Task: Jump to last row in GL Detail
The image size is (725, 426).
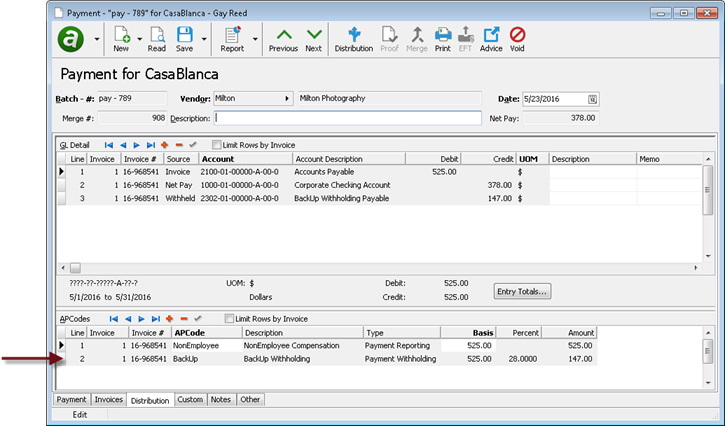Action: [x=151, y=145]
